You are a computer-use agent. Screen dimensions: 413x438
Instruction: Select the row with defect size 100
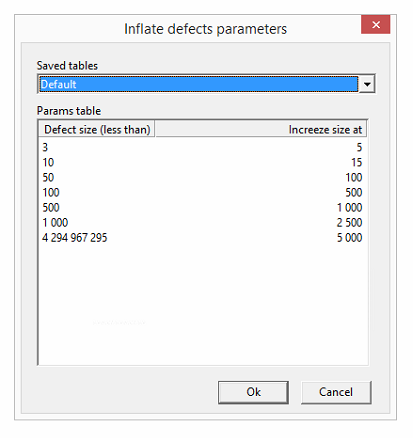click(x=203, y=192)
